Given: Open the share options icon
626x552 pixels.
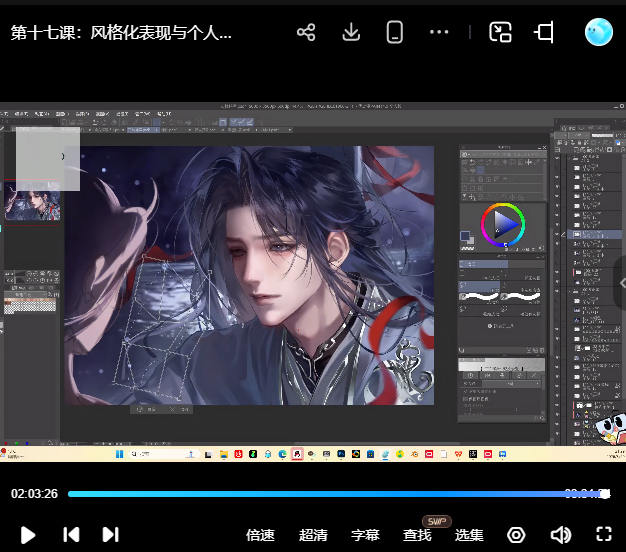Looking at the screenshot, I should 306,32.
